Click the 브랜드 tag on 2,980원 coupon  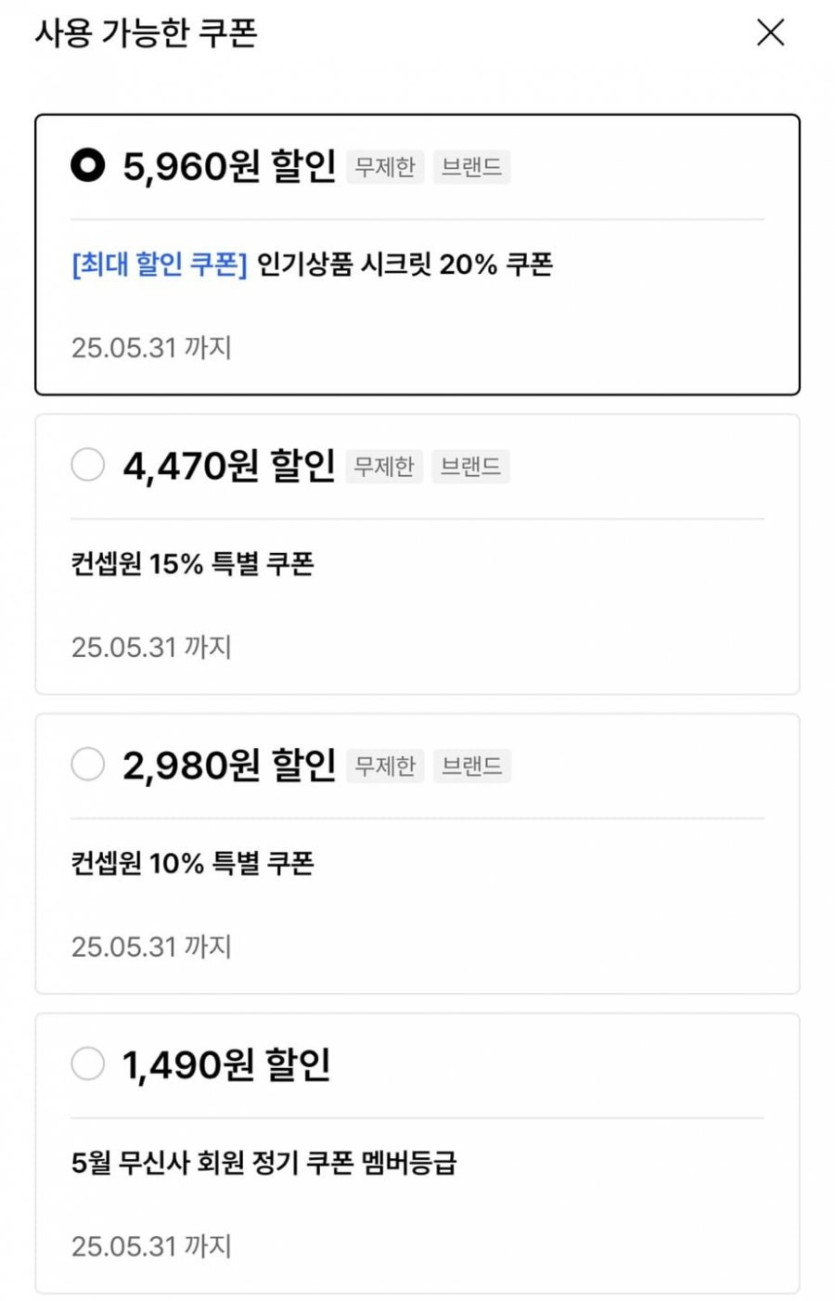pos(471,766)
